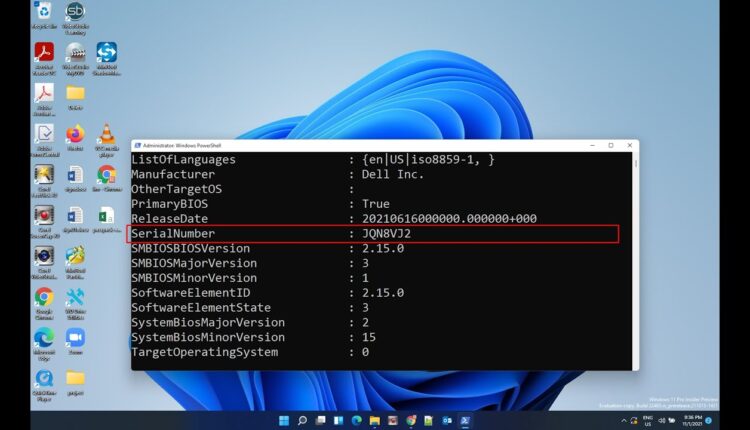Click the TargetOperatingSystem property label
This screenshot has width=750, height=430.
(x=205, y=352)
